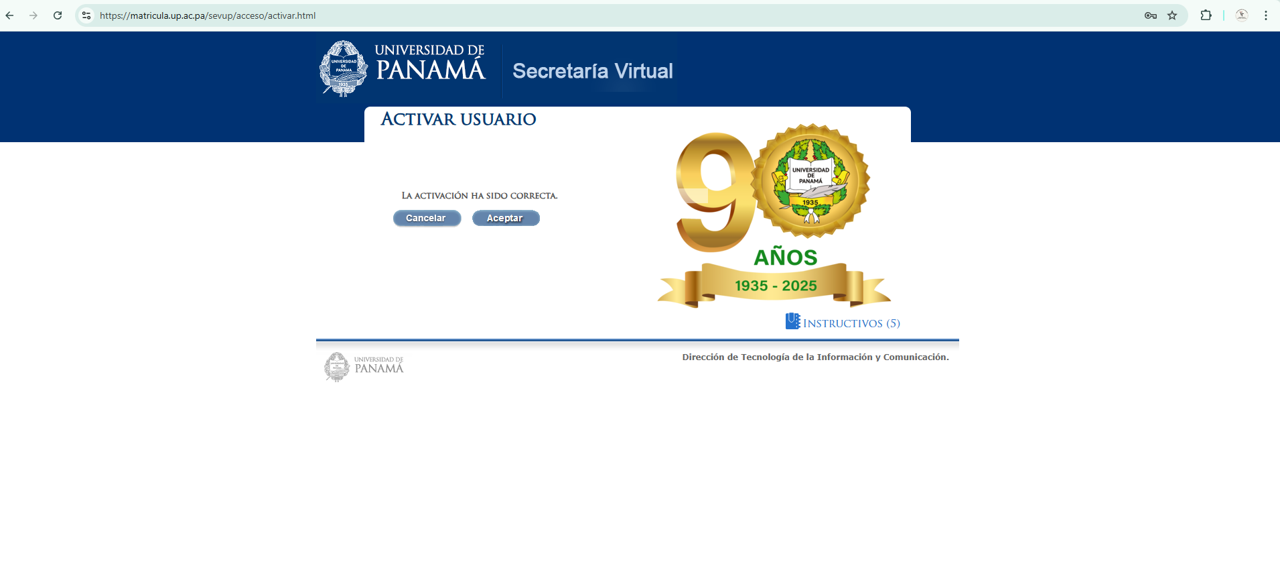Click the blue book icon beside Instructivos
1280x568 pixels.
(x=793, y=321)
